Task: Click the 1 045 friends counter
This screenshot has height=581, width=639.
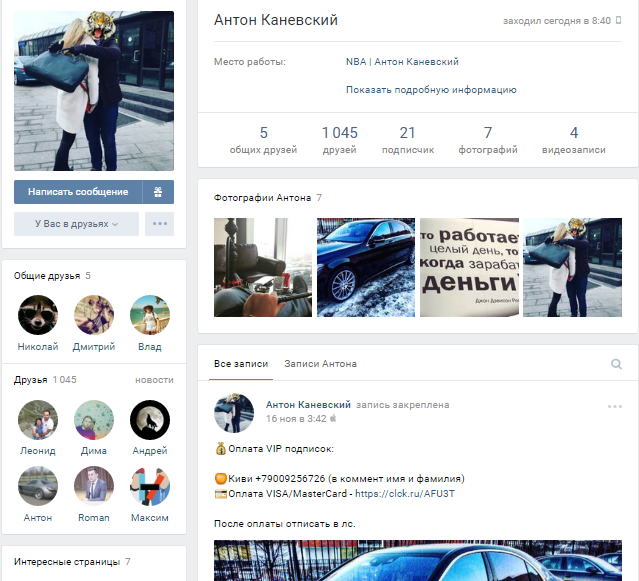Action: 339,140
